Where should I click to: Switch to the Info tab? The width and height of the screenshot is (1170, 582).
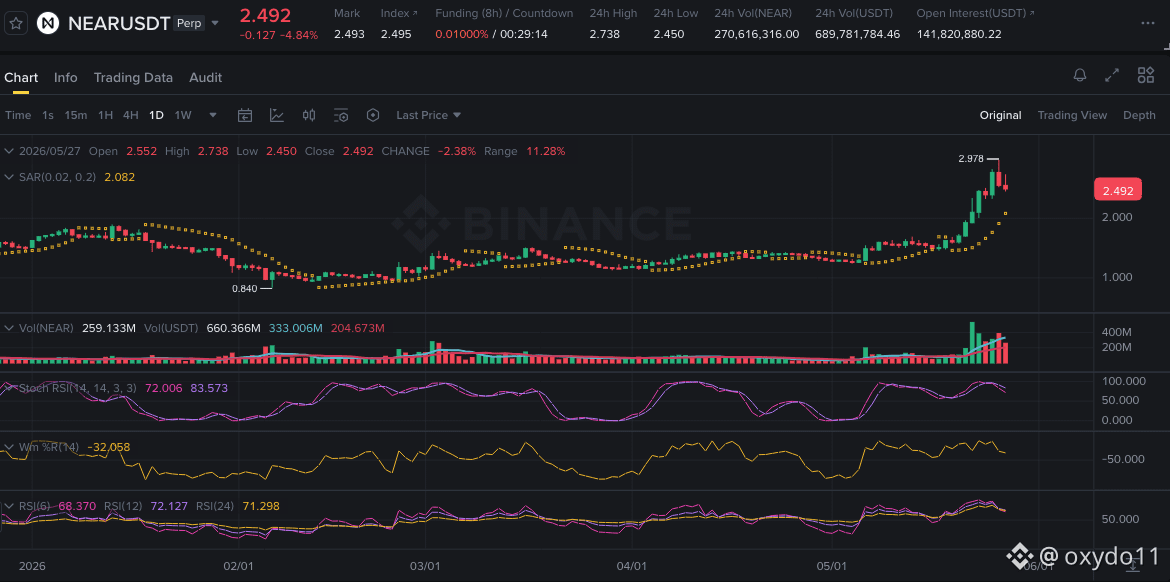(66, 78)
